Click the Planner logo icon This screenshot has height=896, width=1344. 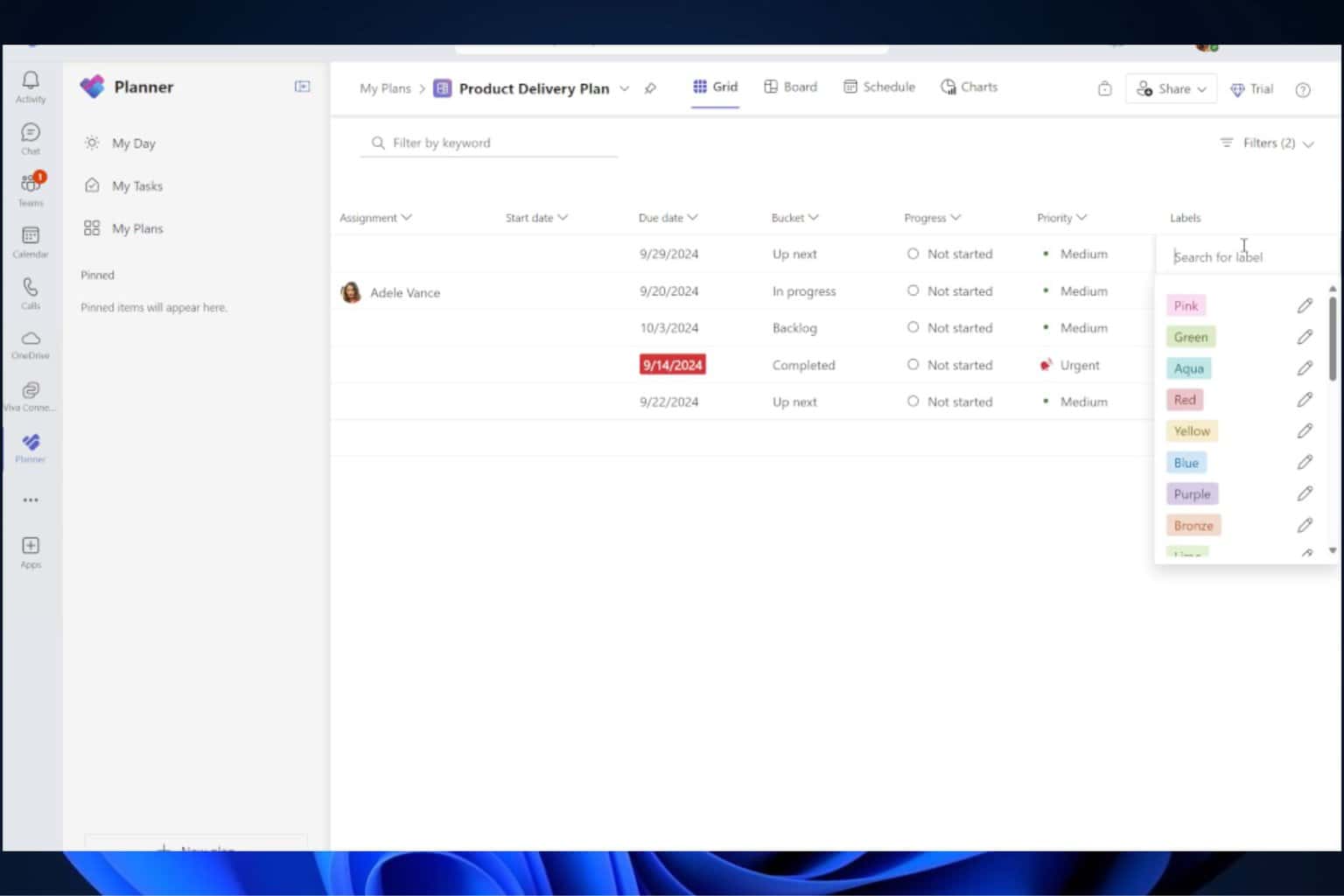[x=92, y=87]
